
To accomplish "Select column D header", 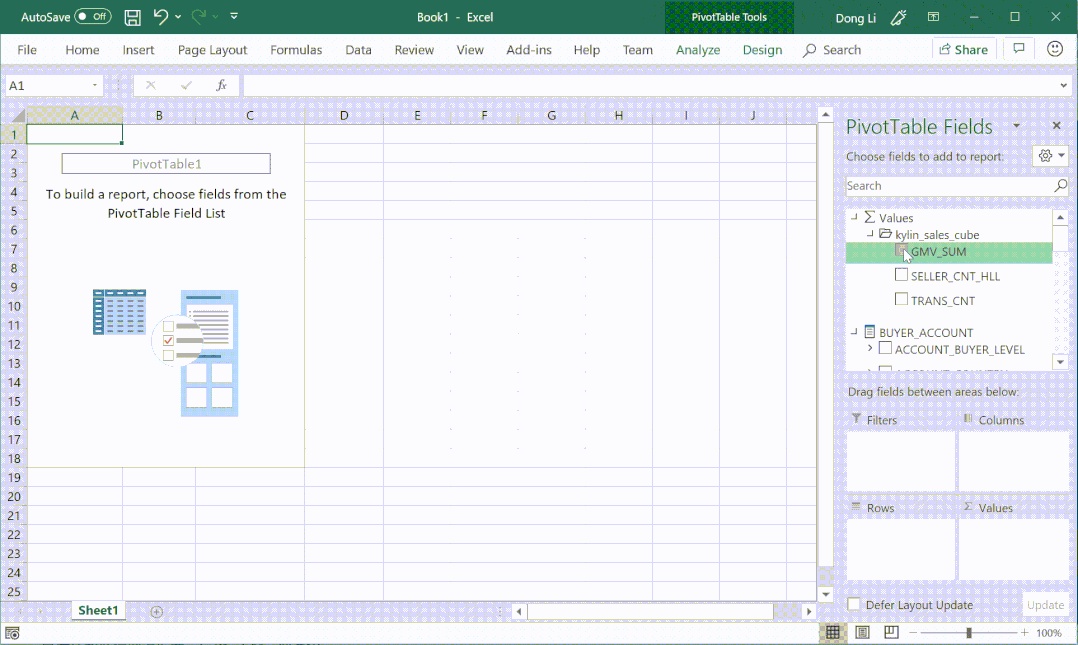I will 344,116.
